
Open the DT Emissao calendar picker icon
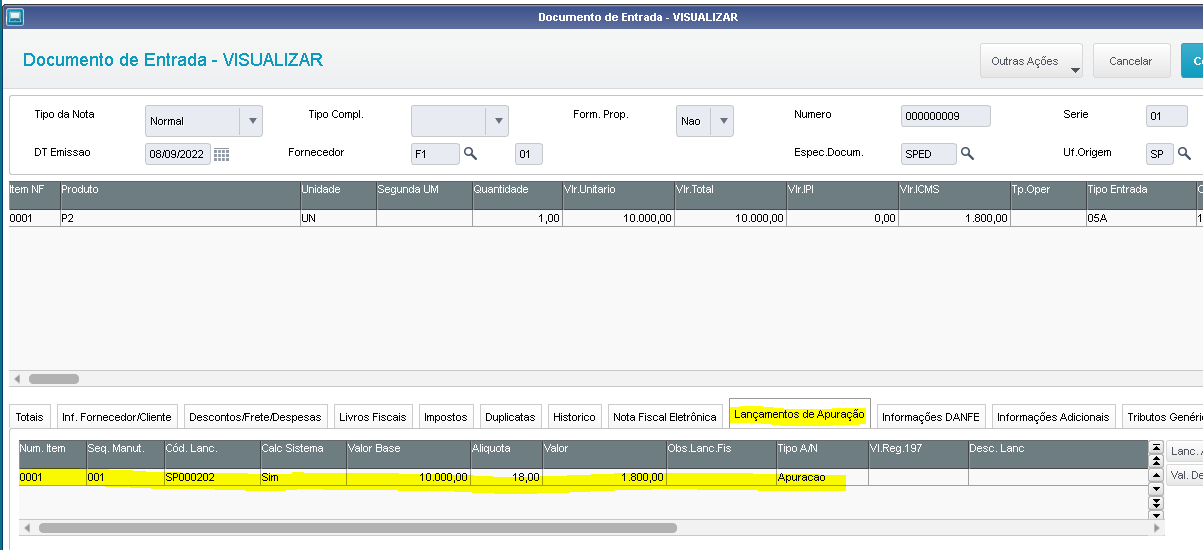[x=221, y=154]
